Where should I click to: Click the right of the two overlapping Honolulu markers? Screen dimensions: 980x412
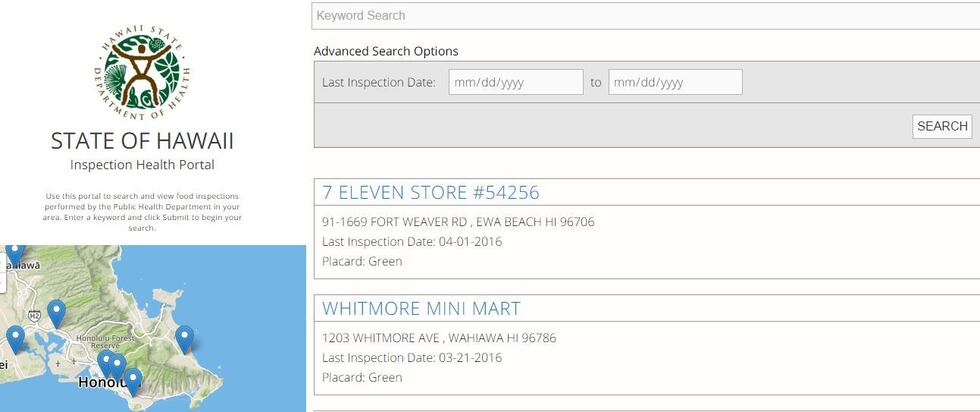pyautogui.click(x=118, y=366)
